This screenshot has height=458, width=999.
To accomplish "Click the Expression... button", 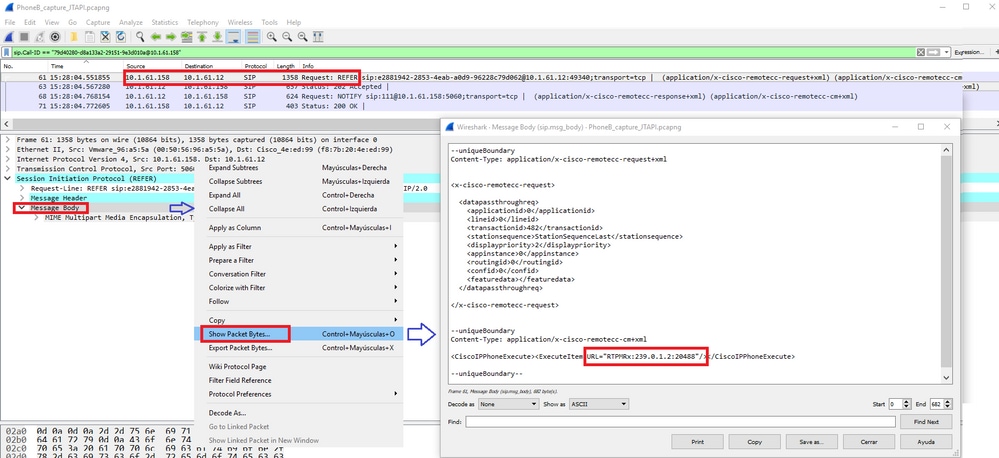I will coord(968,52).
